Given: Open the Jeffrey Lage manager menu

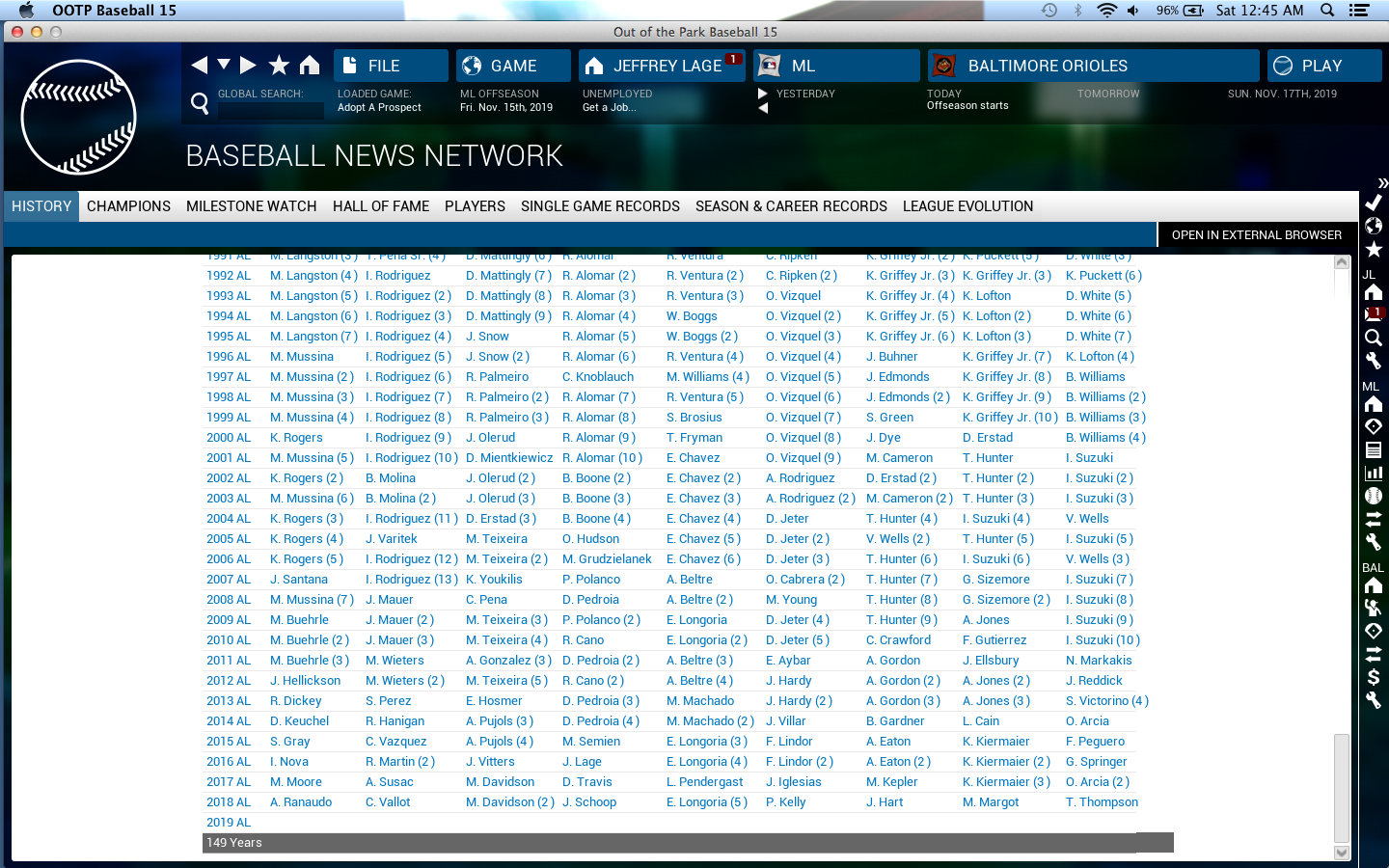Looking at the screenshot, I should (662, 66).
